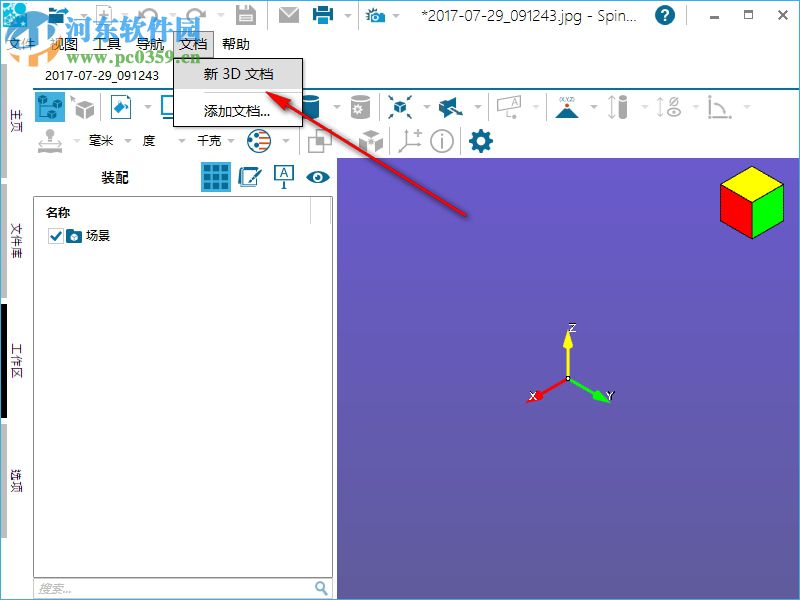Toggle the eye visibility icon in the assembly panel
Viewport: 800px width, 600px height.
[318, 176]
